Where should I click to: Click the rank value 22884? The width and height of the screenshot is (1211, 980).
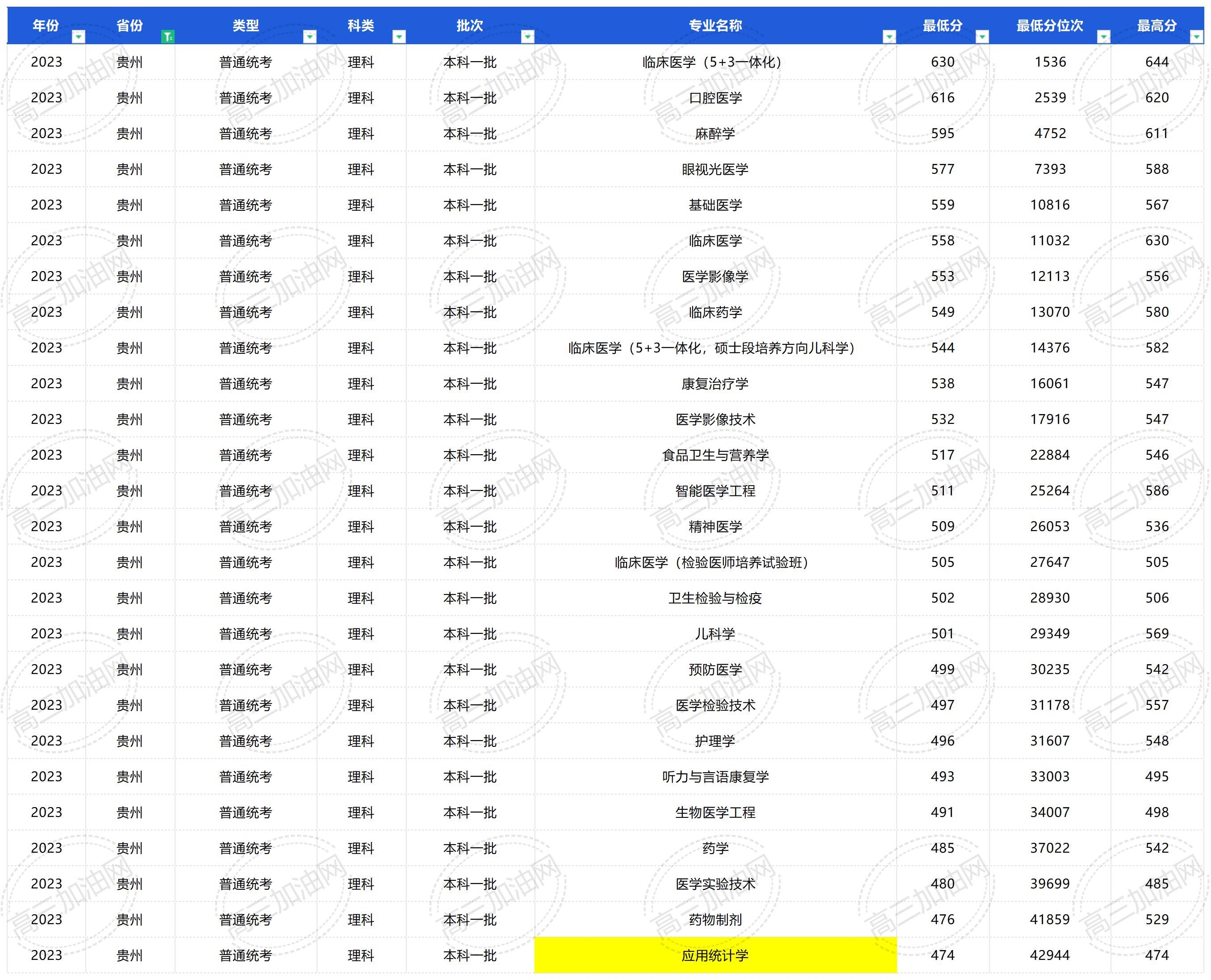point(1050,455)
